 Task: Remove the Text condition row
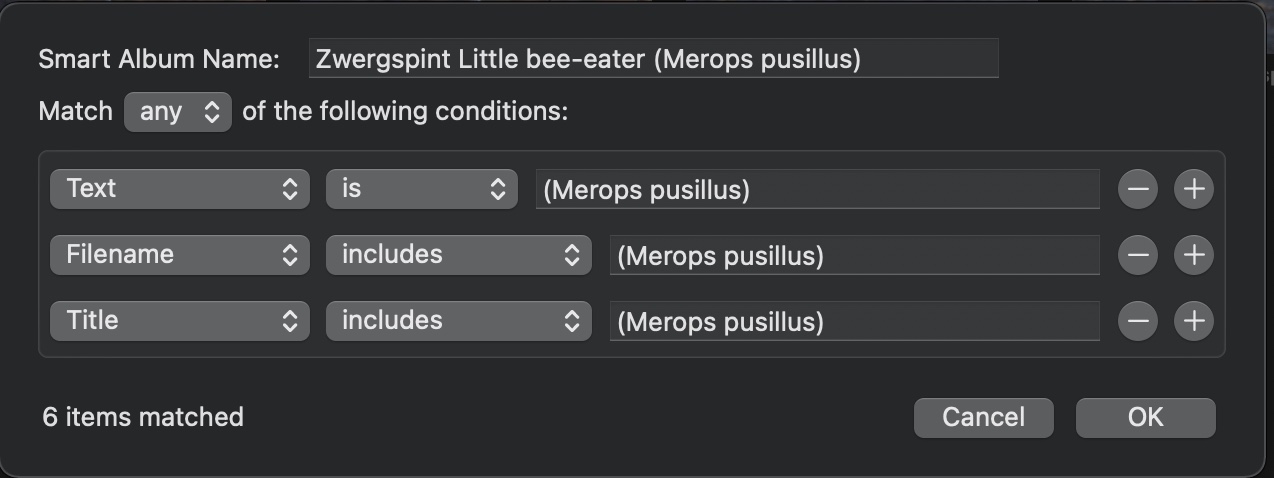tap(1138, 189)
